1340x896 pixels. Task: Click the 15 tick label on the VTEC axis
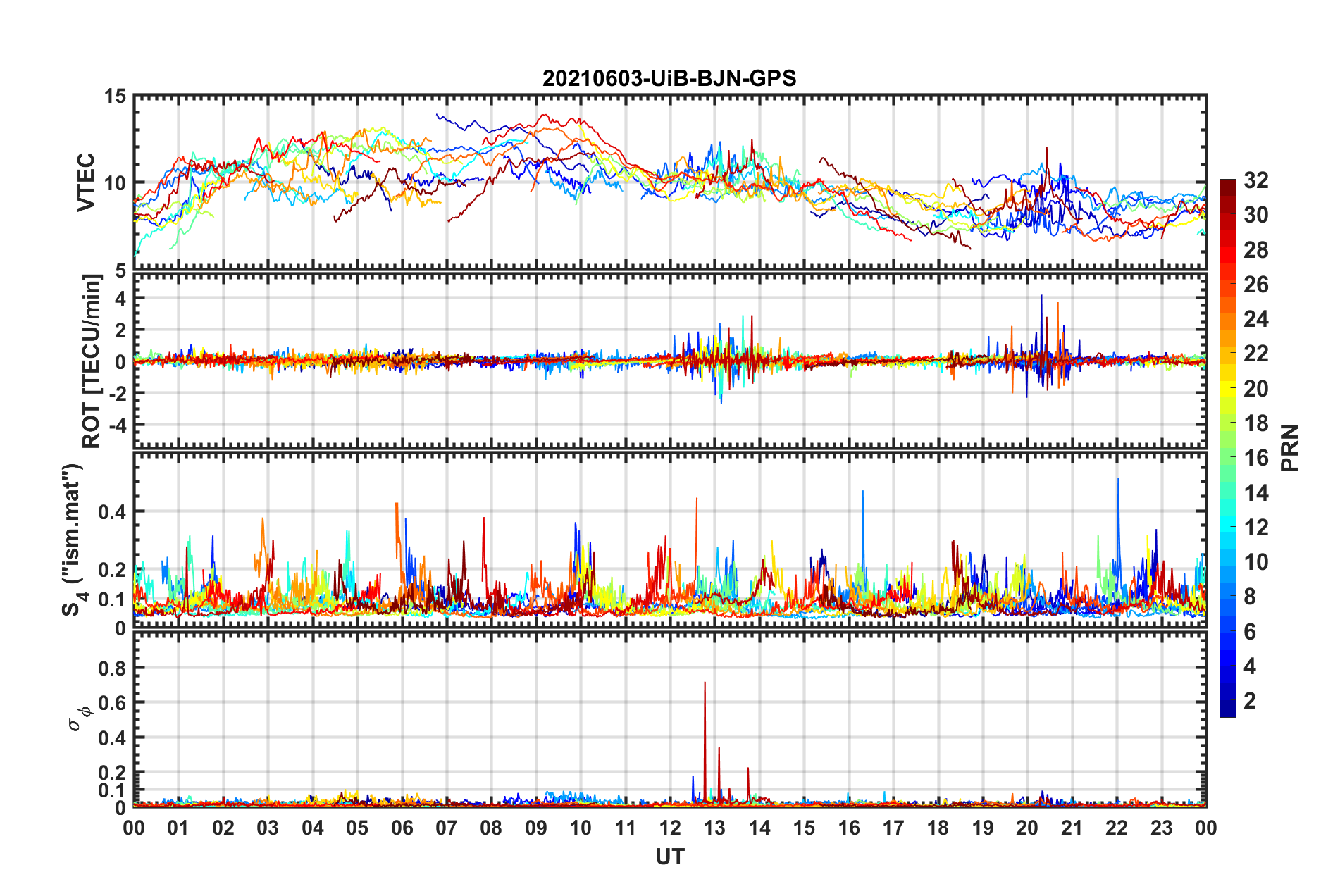(116, 97)
